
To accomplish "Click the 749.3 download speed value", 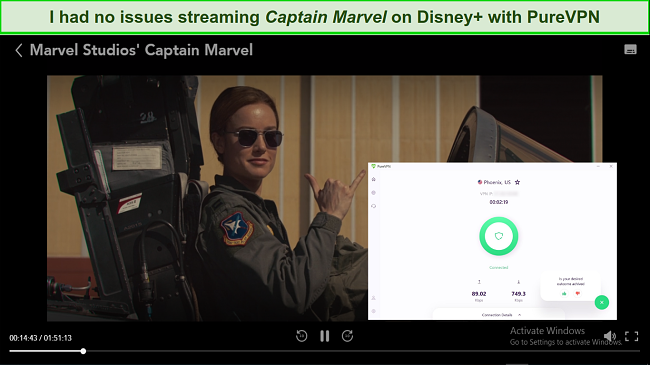I will click(518, 294).
